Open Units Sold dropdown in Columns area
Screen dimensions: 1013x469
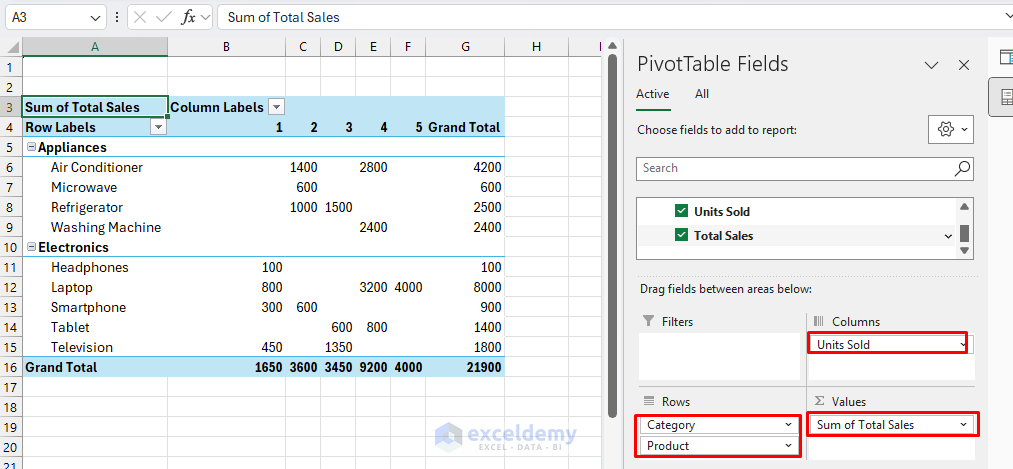(963, 345)
